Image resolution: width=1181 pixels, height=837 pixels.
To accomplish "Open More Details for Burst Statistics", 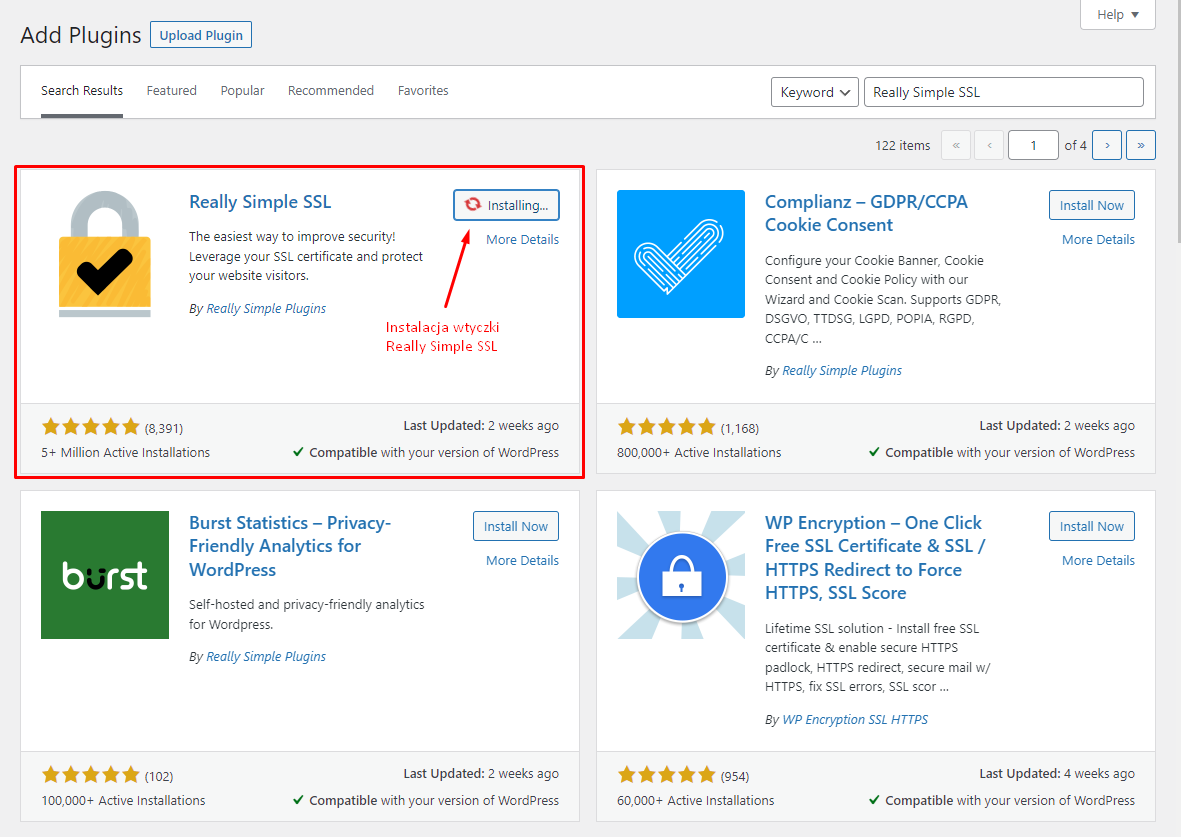I will (x=523, y=561).
